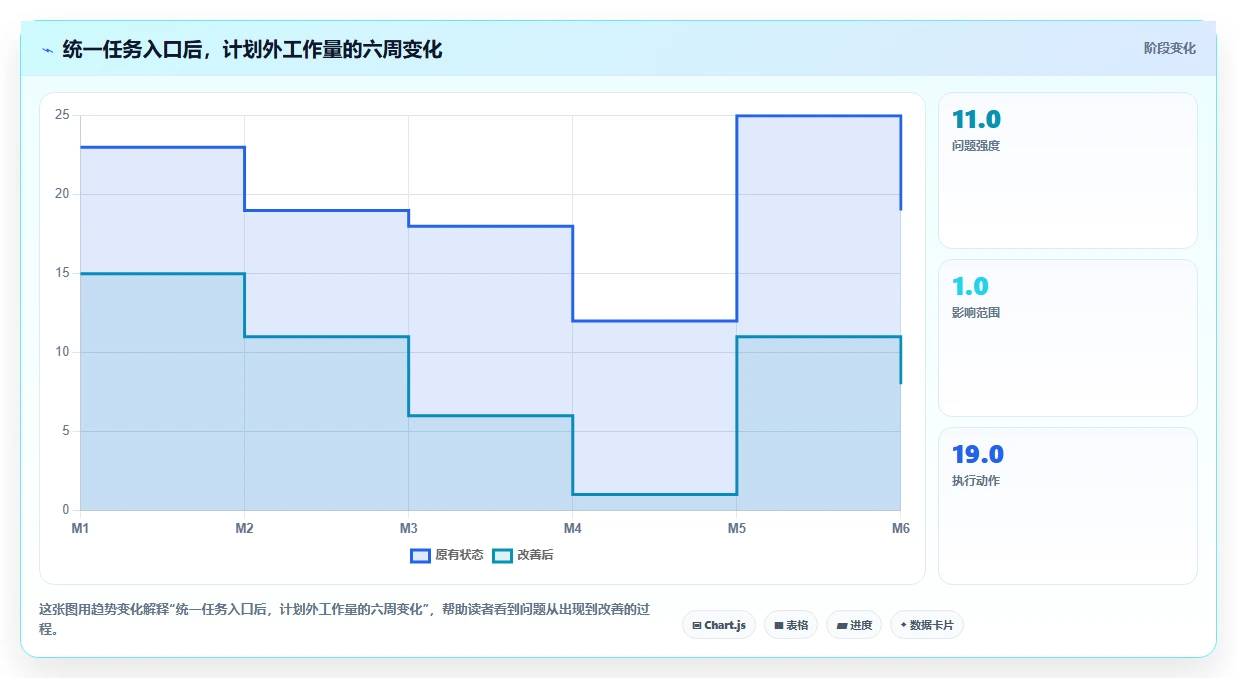Click the 25 y-axis label
1237x678 pixels.
click(62, 115)
